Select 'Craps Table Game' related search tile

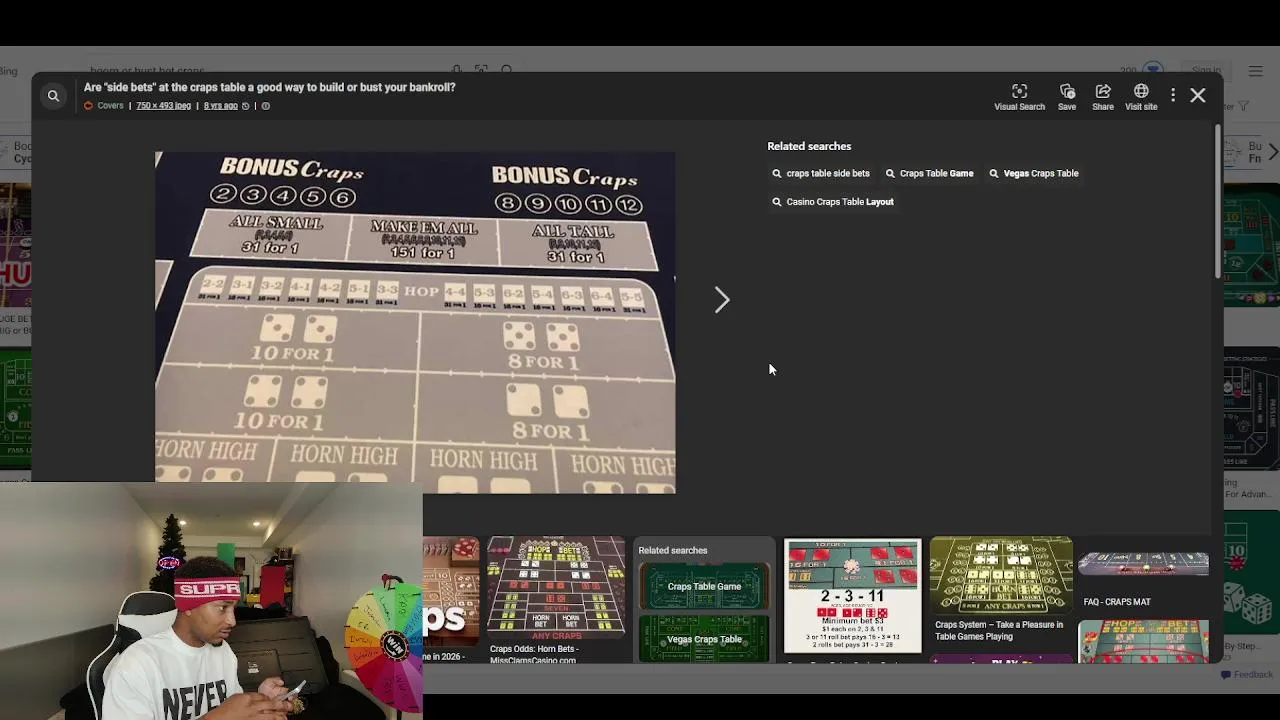pyautogui.click(x=704, y=586)
